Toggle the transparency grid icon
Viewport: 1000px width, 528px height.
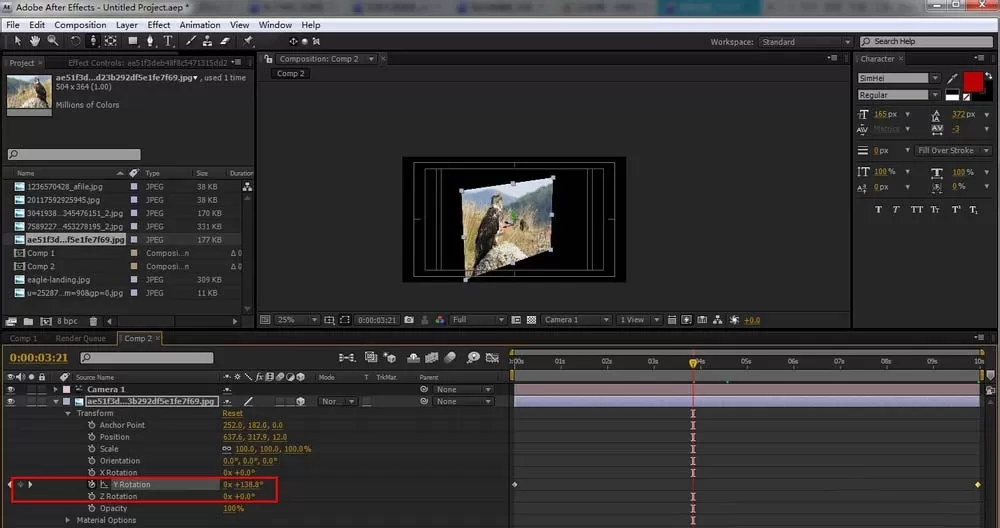(531, 319)
